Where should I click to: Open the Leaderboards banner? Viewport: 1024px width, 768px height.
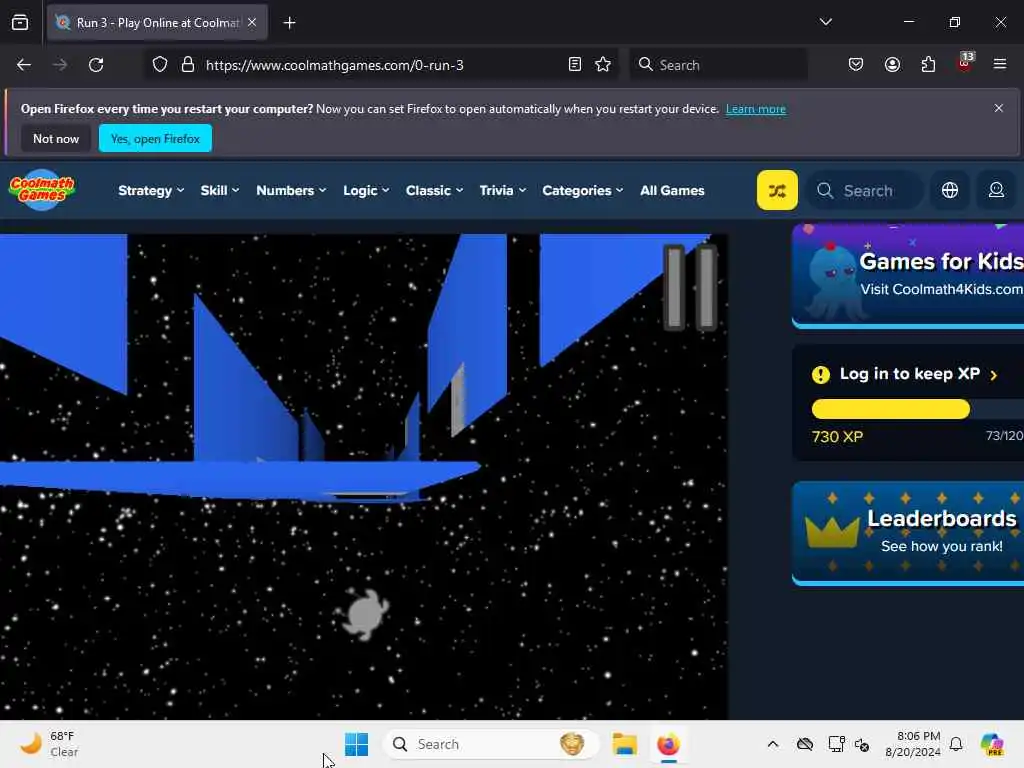pos(908,533)
